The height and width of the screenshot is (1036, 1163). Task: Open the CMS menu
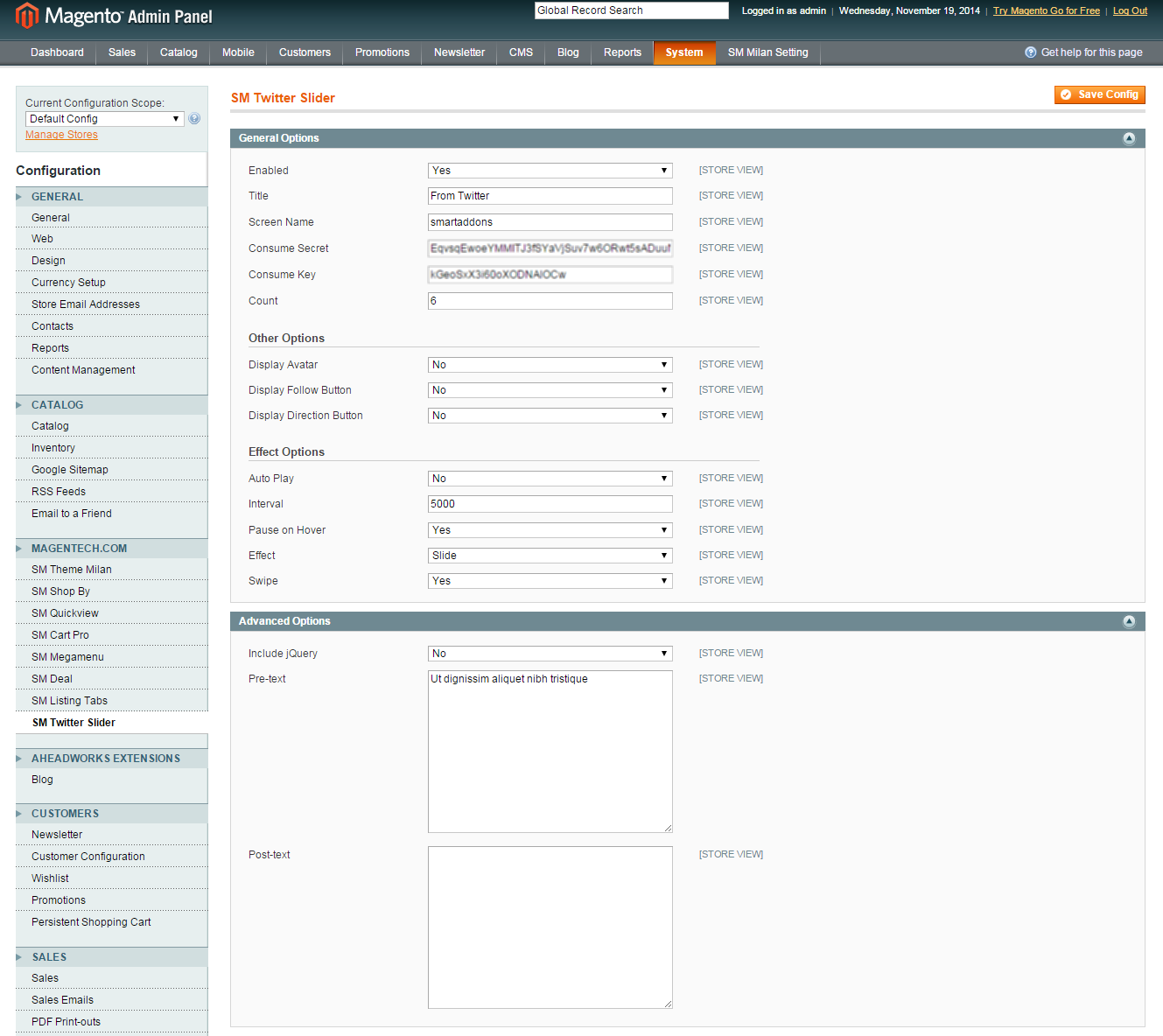521,52
